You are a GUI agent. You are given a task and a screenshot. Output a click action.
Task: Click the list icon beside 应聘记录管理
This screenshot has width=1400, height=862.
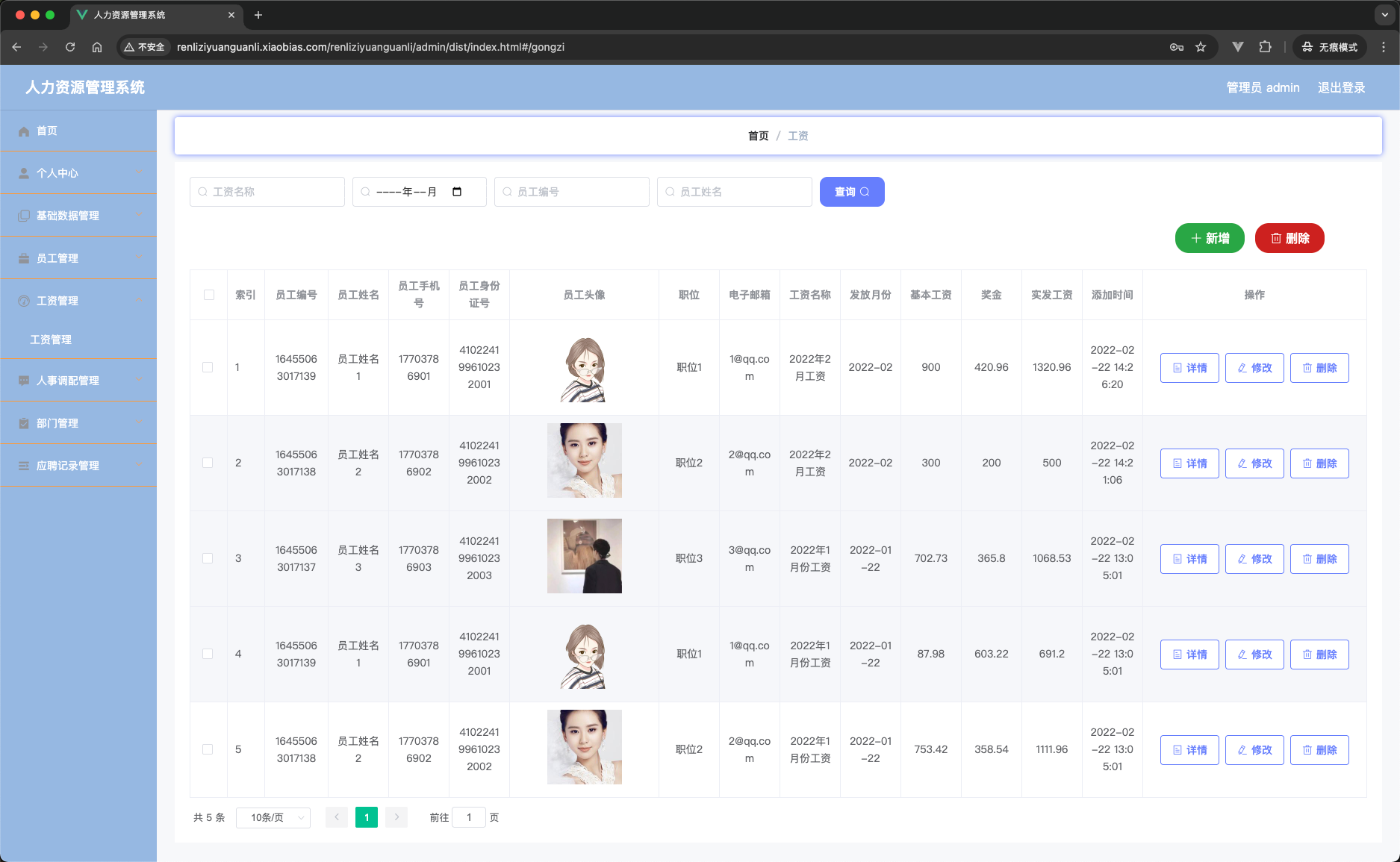point(24,466)
